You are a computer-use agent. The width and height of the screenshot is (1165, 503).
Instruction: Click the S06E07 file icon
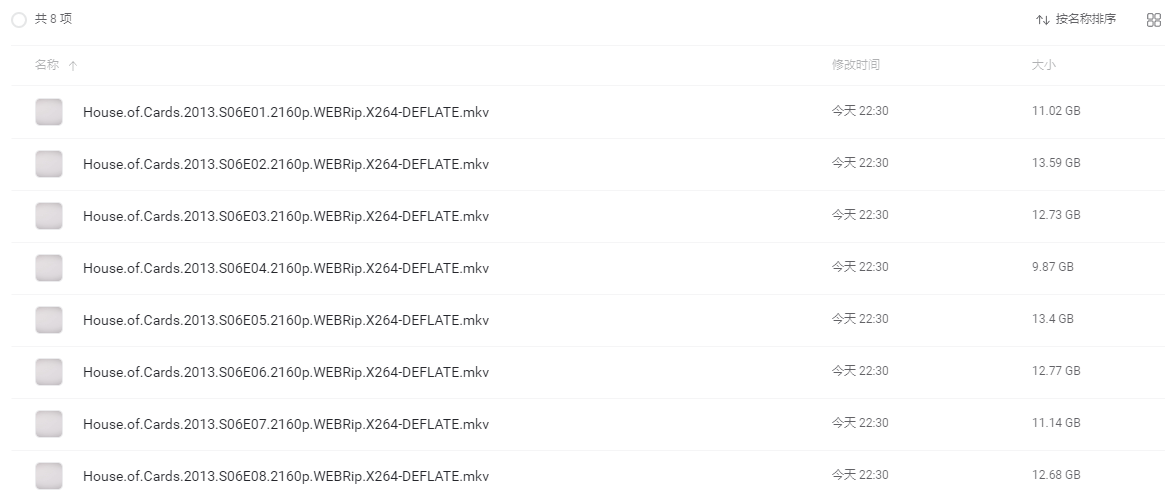coord(49,424)
